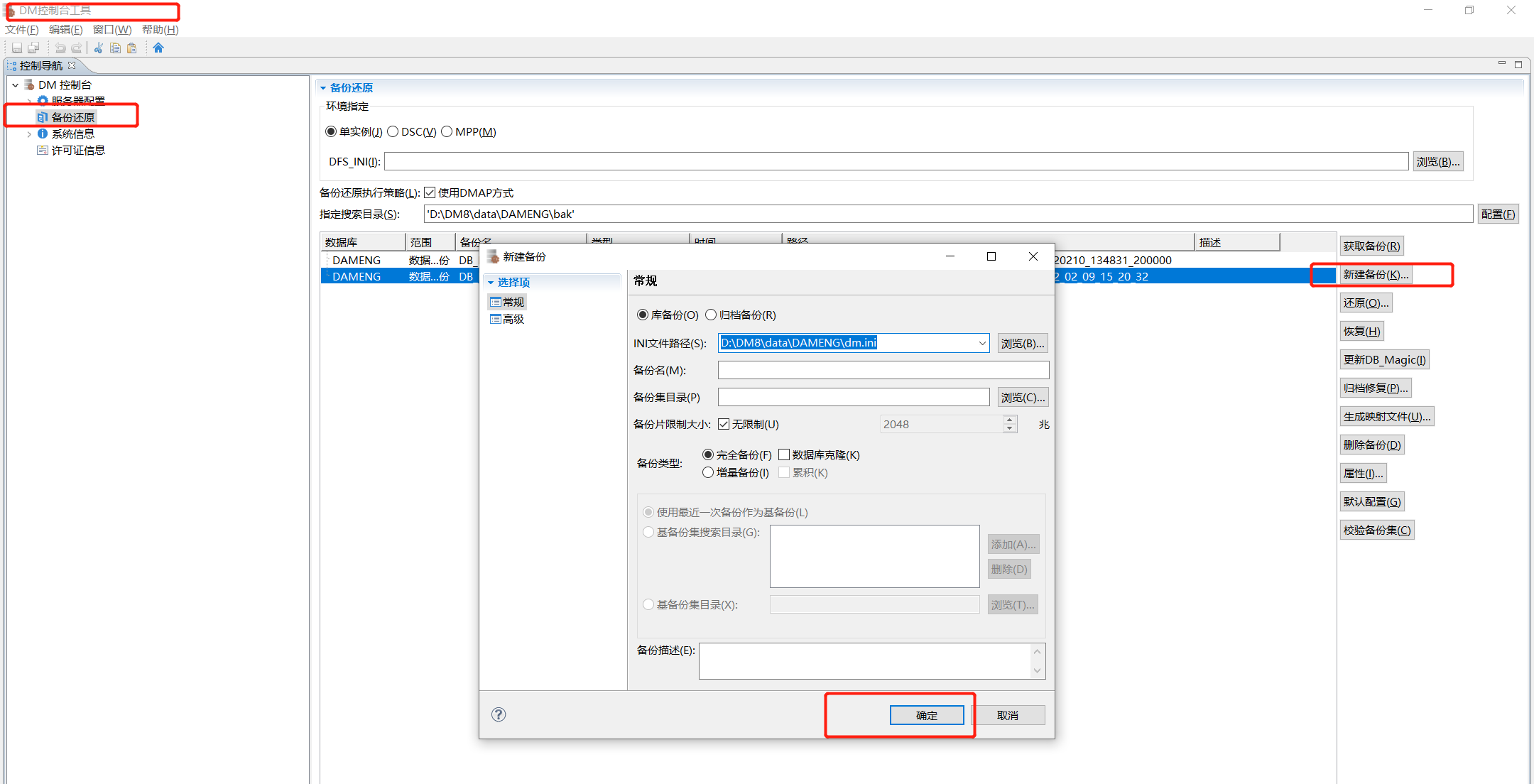The width and height of the screenshot is (1534, 784).
Task: Open the INI文件路径 dropdown arrow
Action: (x=982, y=343)
